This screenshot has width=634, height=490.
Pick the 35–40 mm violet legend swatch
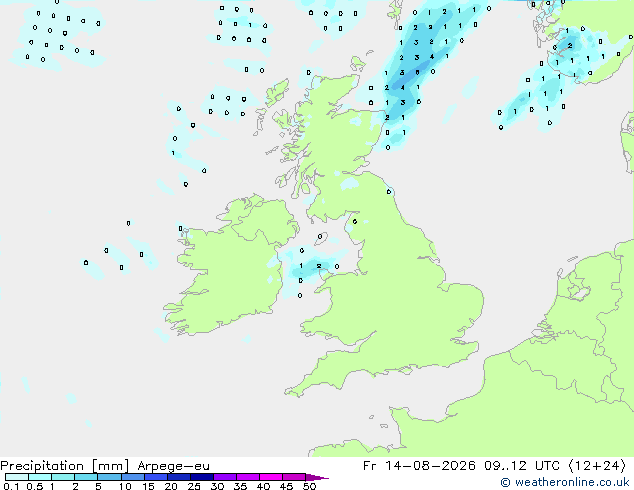[x=247, y=477]
